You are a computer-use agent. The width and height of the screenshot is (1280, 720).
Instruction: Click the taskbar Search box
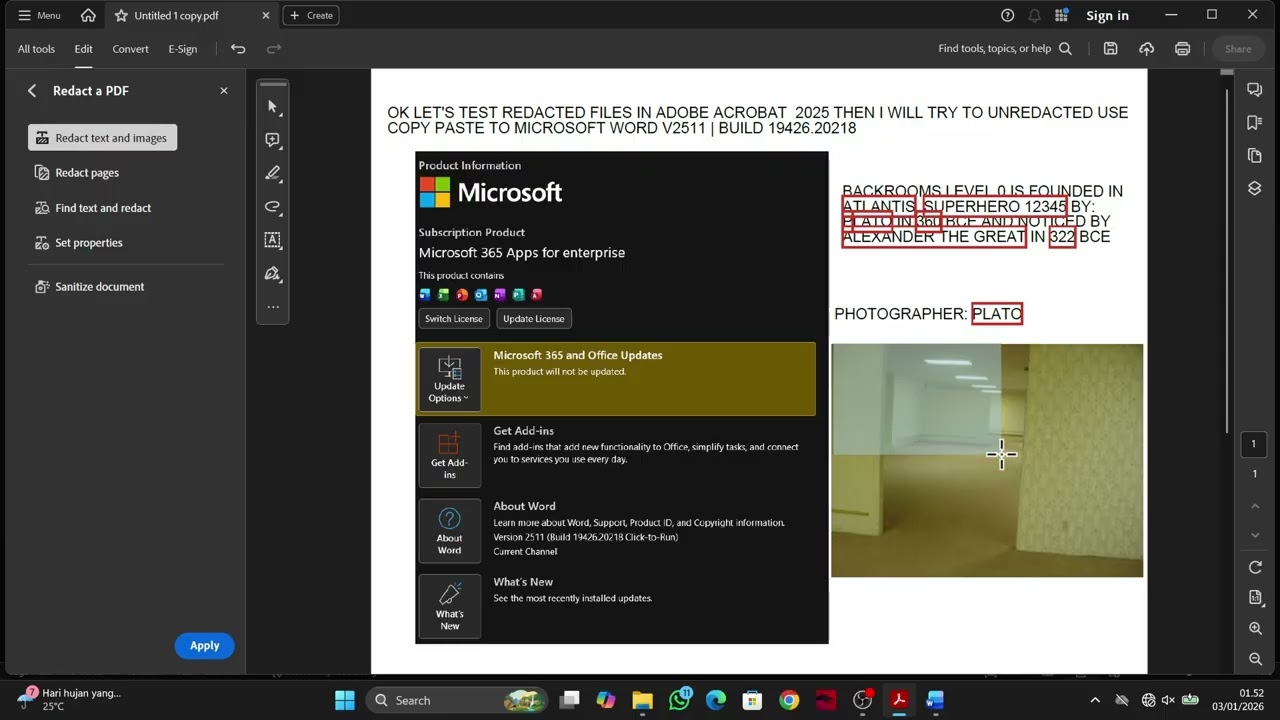click(457, 700)
